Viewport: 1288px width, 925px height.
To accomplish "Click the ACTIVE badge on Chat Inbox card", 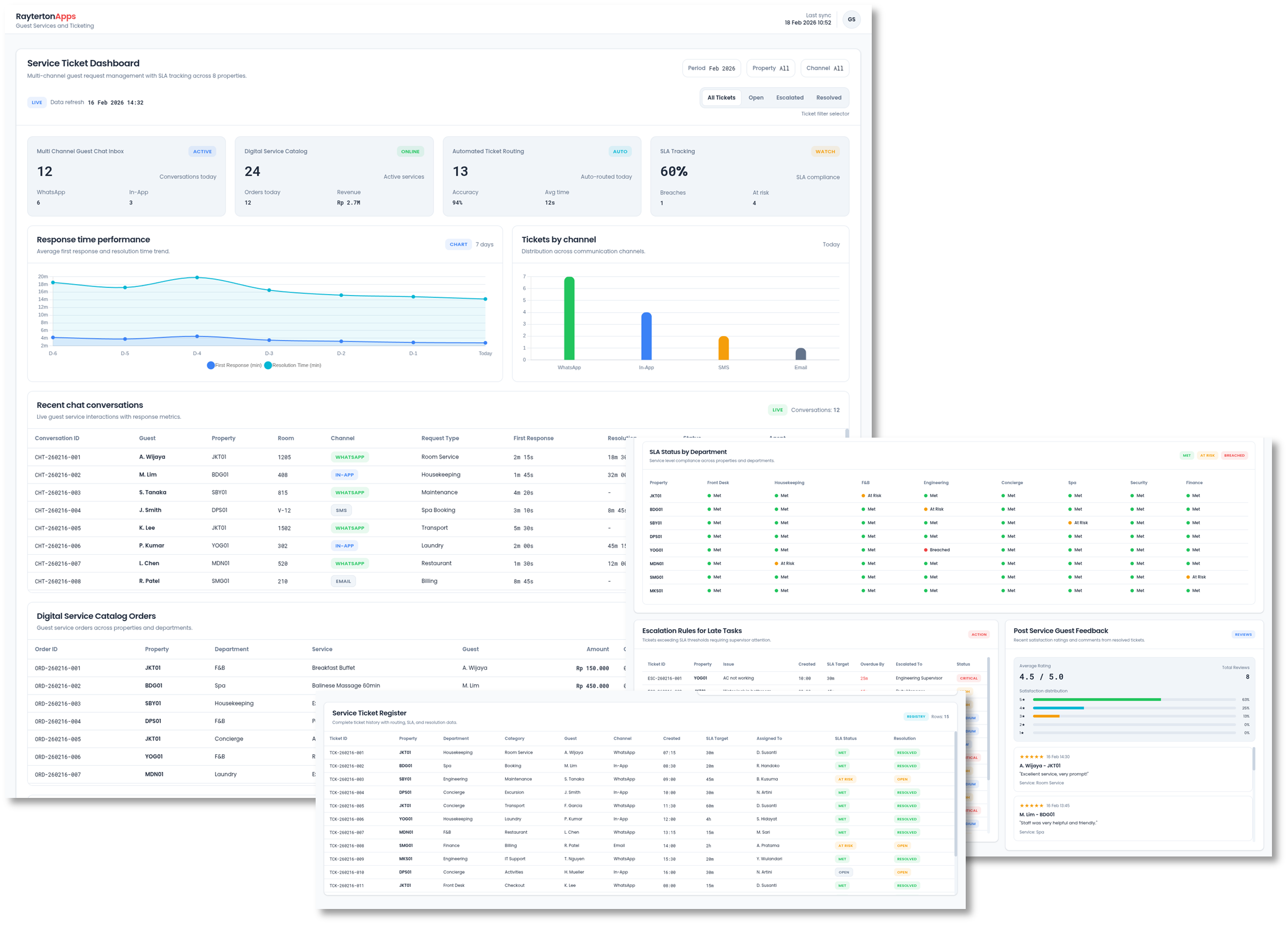I will pos(202,151).
